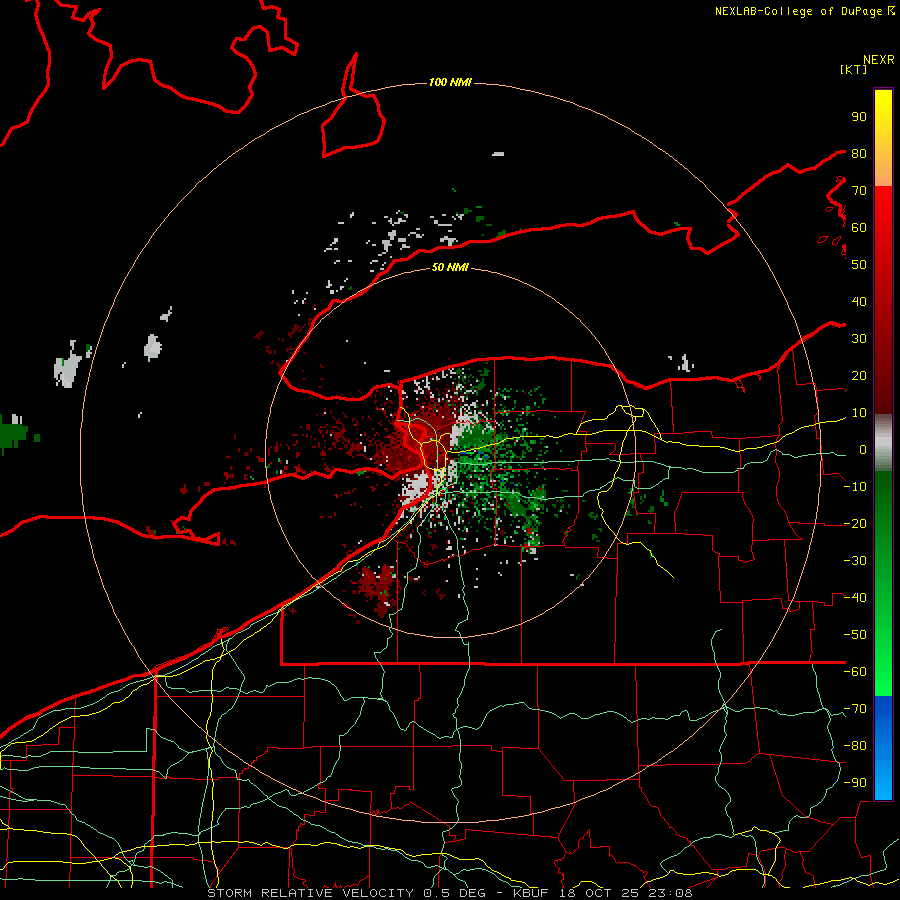This screenshot has height=900, width=900.
Task: Click the 0 value on the velocity scale
Action: tap(862, 449)
